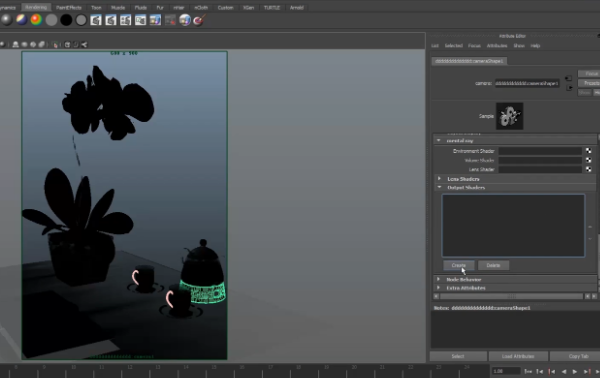600x378 pixels.
Task: Click the Environment Shader checker map button
Action: [x=589, y=151]
